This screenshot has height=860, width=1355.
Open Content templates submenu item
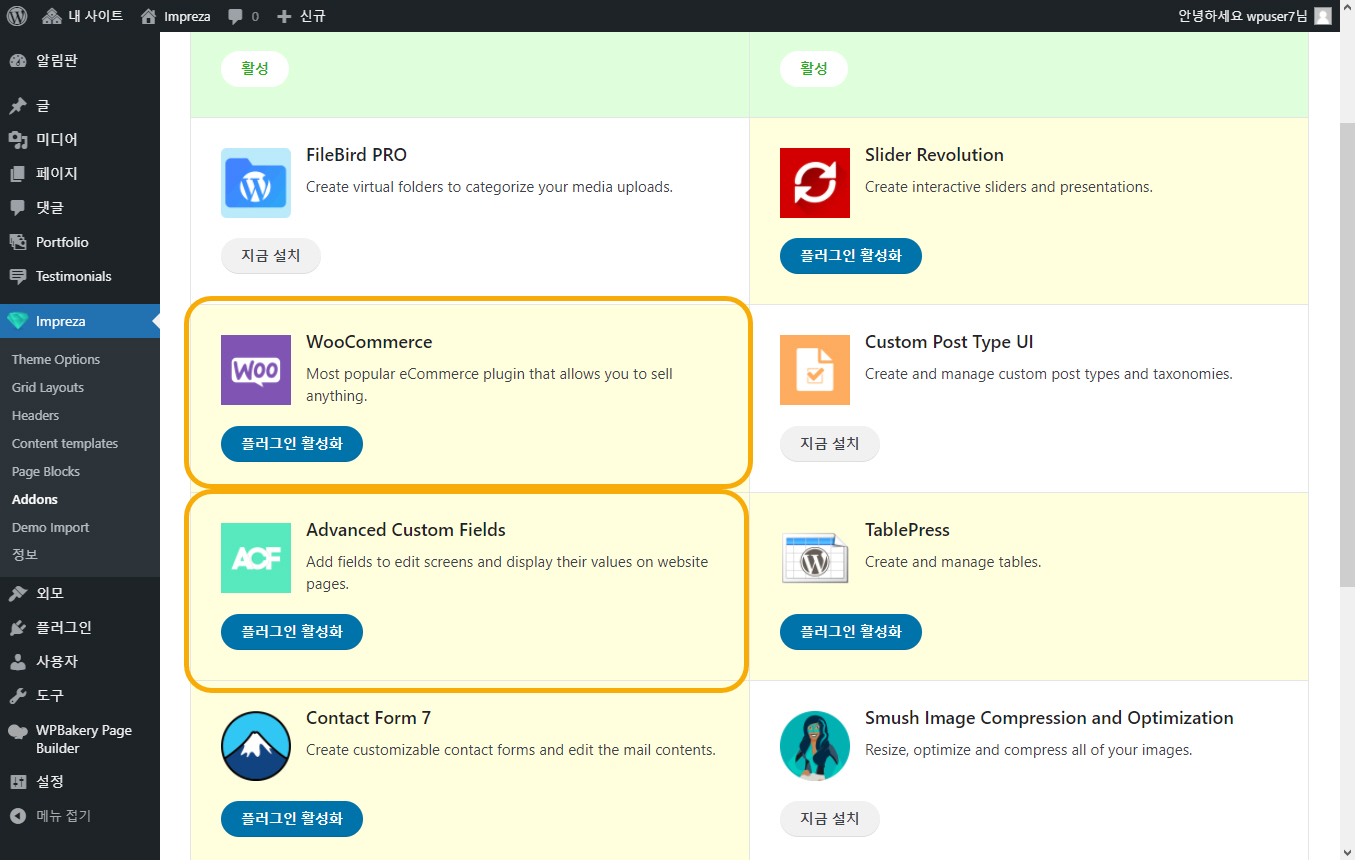point(65,444)
